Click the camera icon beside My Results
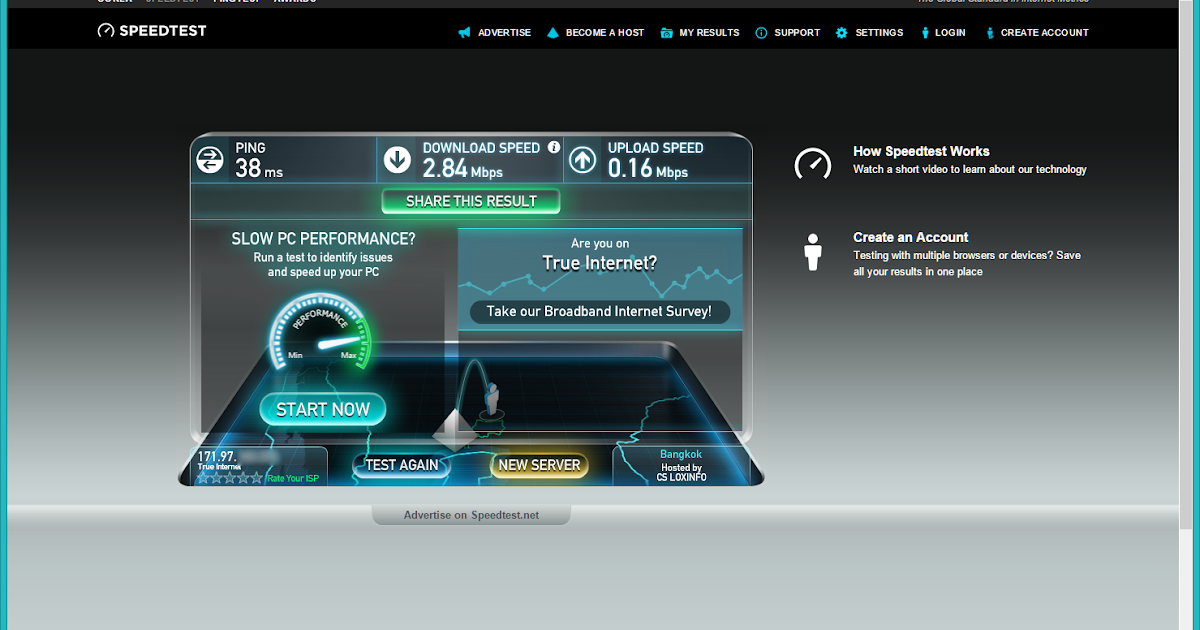This screenshot has width=1200, height=630. coord(667,33)
